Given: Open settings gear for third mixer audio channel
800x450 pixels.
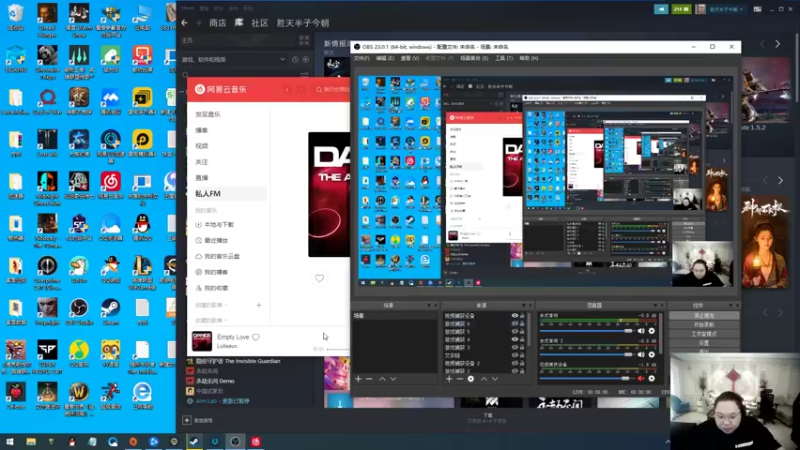Looking at the screenshot, I should tap(652, 379).
